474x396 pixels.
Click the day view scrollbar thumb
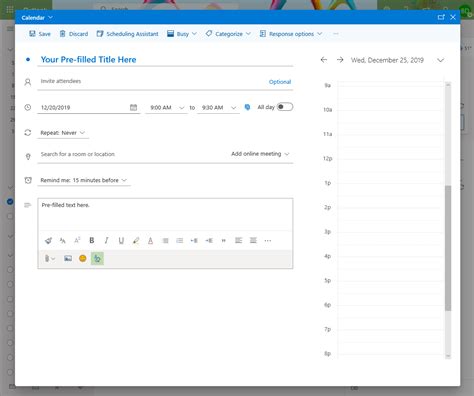[x=448, y=248]
